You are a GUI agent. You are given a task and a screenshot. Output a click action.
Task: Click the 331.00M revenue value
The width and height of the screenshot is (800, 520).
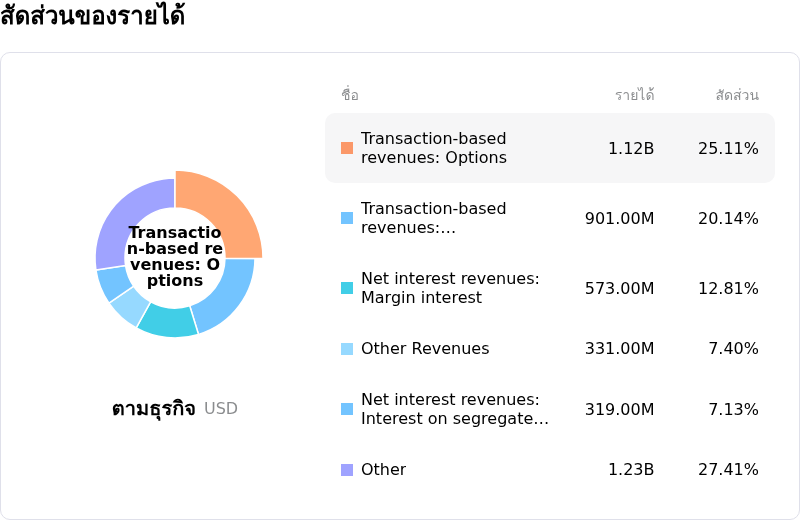tap(619, 349)
